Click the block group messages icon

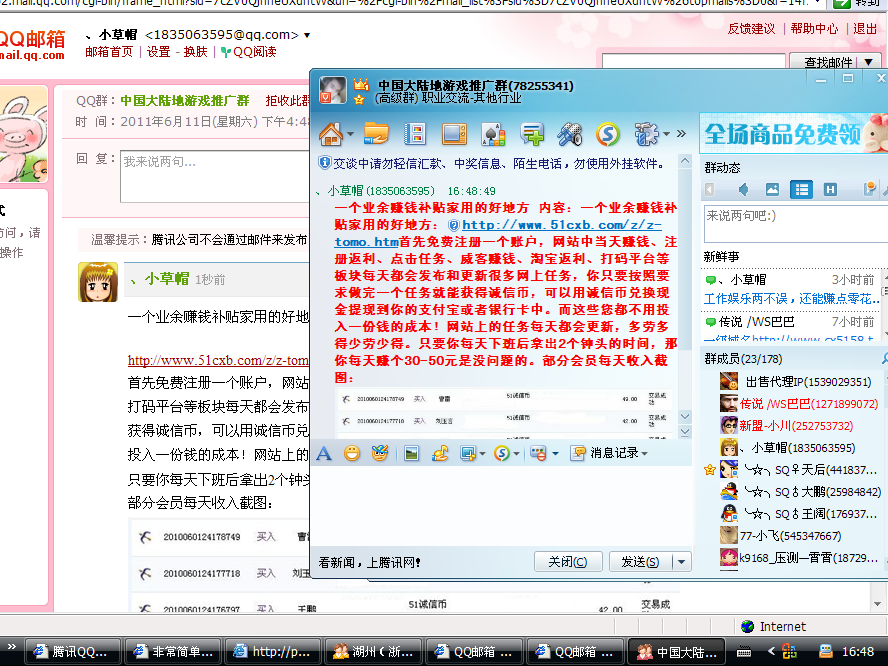tap(539, 454)
